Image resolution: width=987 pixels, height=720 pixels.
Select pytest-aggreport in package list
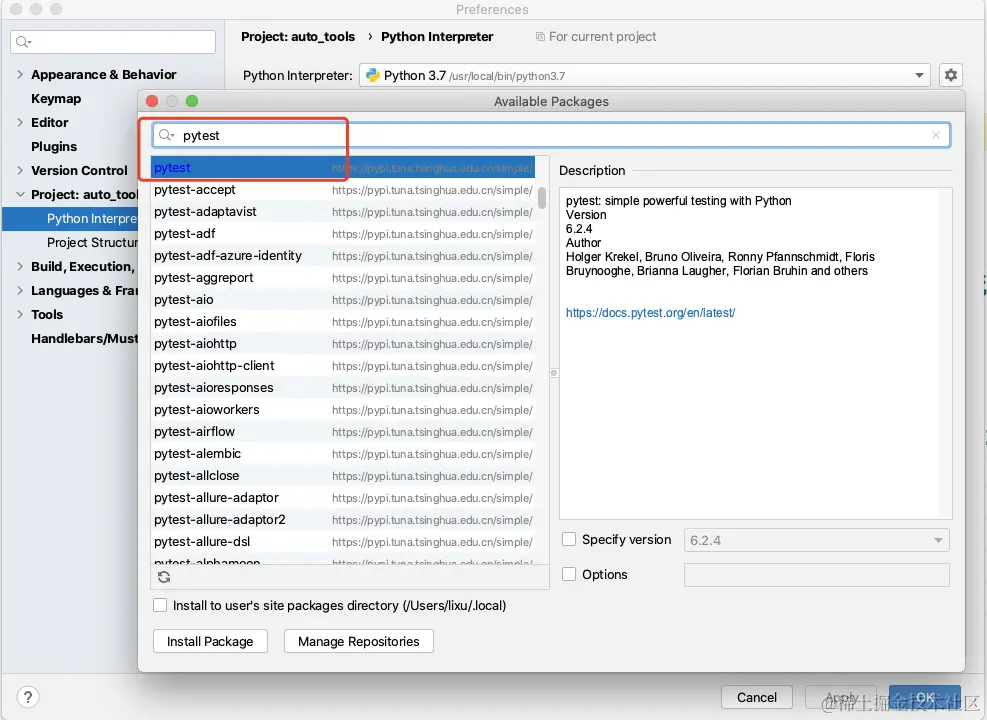coord(343,278)
